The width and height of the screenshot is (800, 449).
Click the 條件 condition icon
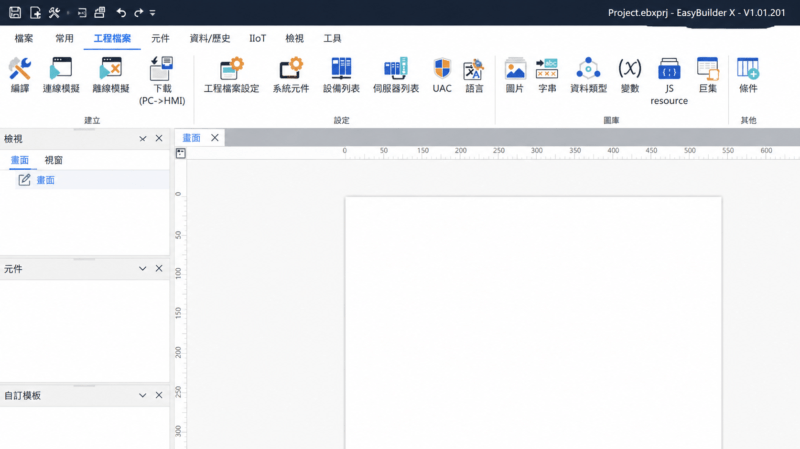[x=748, y=75]
